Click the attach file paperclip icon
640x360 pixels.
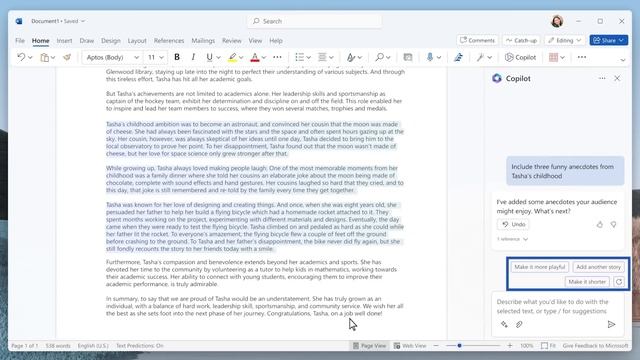[x=519, y=324]
